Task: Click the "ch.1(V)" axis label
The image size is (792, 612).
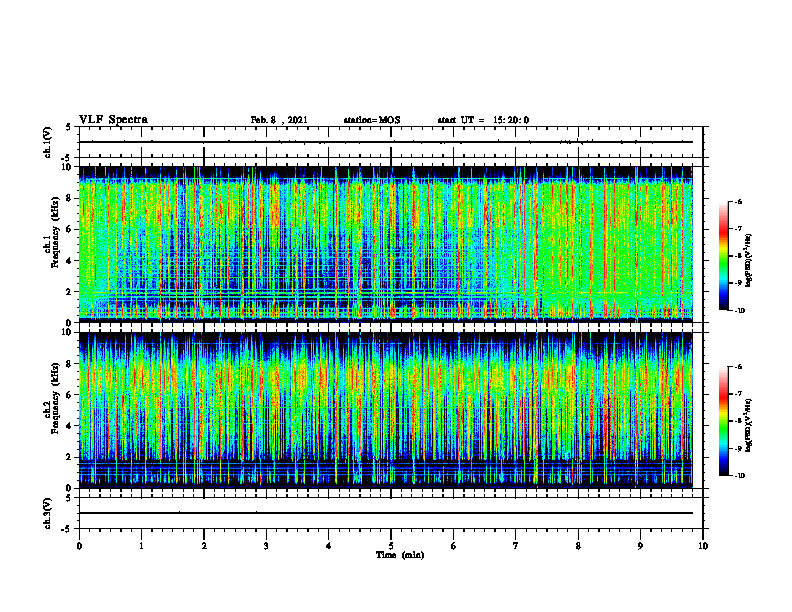Action: click(x=48, y=142)
